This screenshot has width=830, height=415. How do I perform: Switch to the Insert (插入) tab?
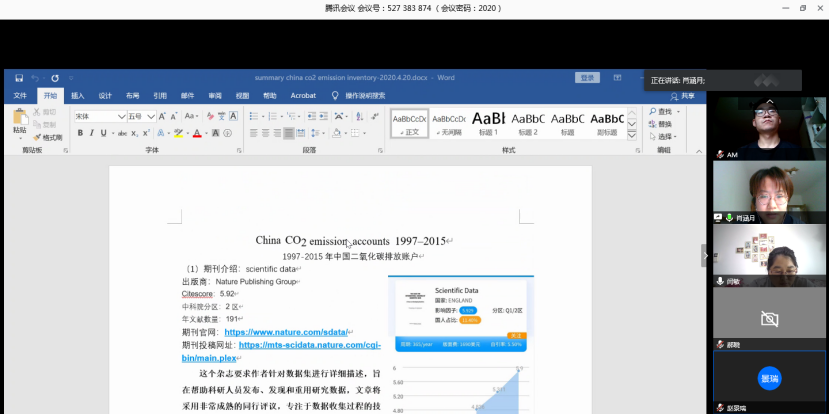pyautogui.click(x=78, y=96)
